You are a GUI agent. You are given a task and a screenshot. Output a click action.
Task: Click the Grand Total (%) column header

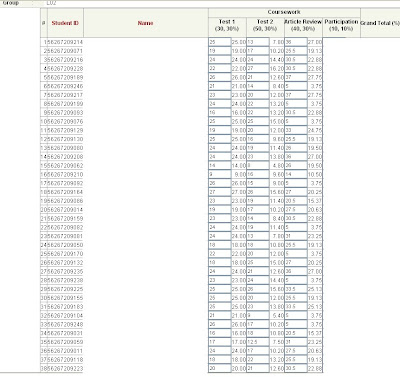(380, 23)
